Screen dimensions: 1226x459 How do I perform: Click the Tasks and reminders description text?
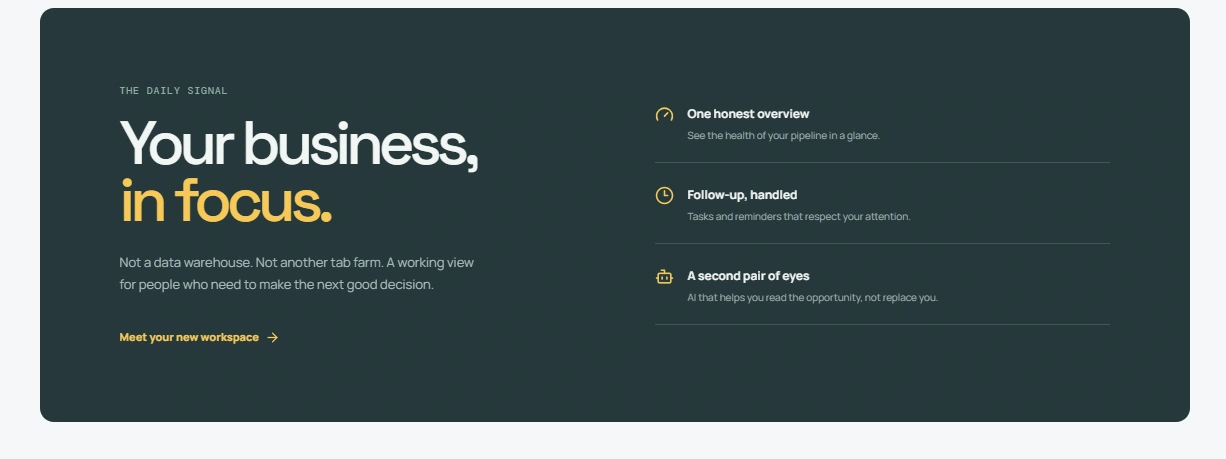point(799,217)
